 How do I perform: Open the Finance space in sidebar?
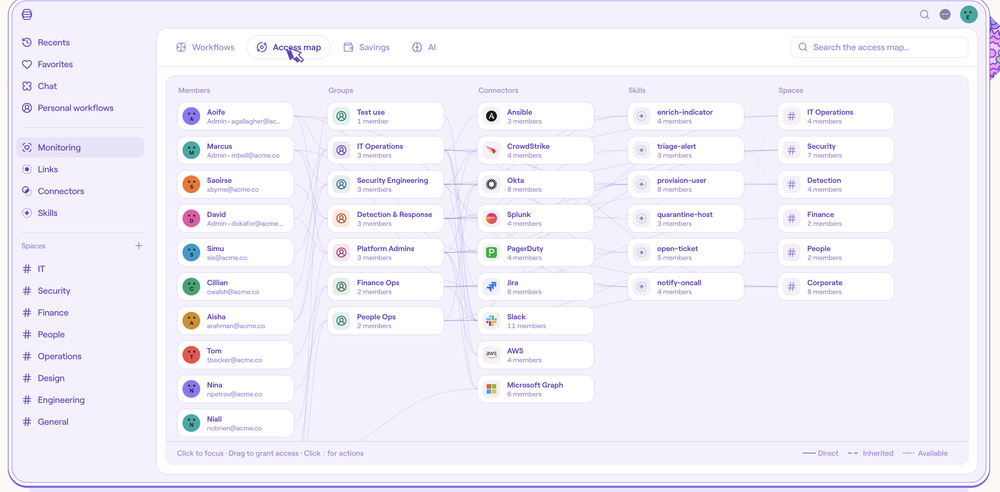tap(80, 313)
